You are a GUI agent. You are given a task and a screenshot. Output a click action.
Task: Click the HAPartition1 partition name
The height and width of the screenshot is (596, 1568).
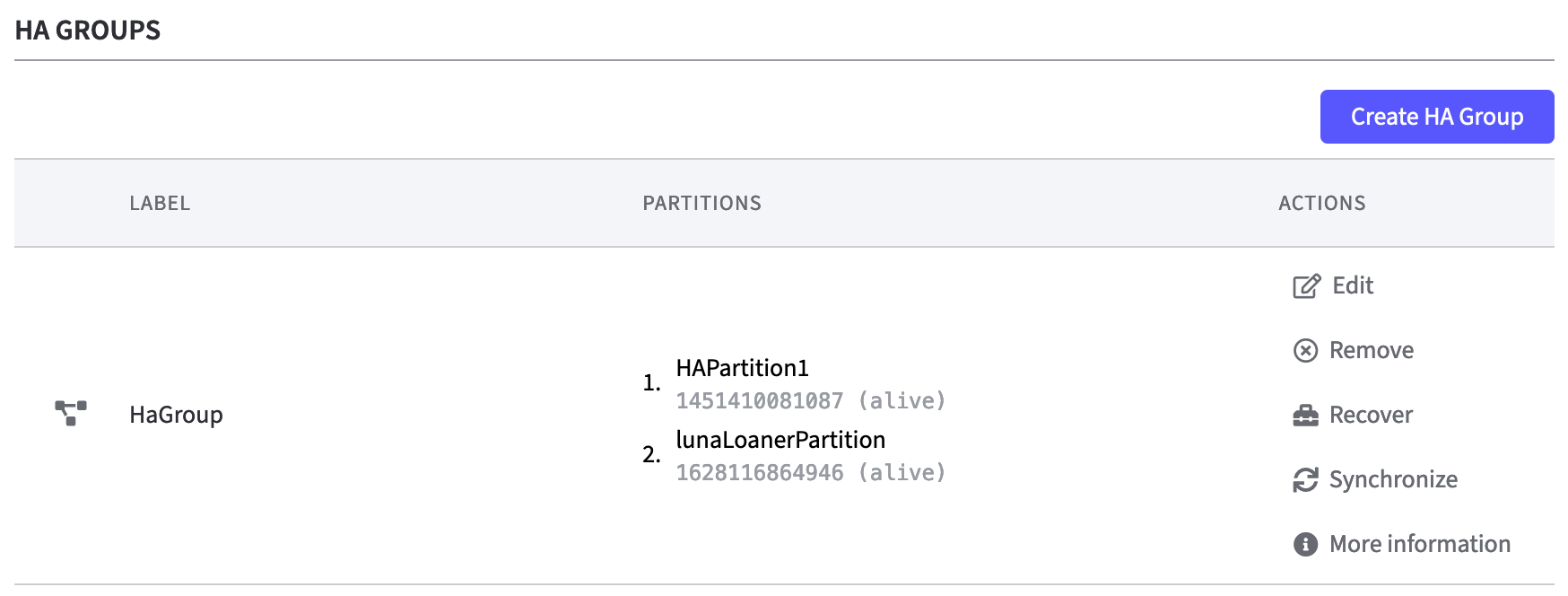tap(742, 368)
